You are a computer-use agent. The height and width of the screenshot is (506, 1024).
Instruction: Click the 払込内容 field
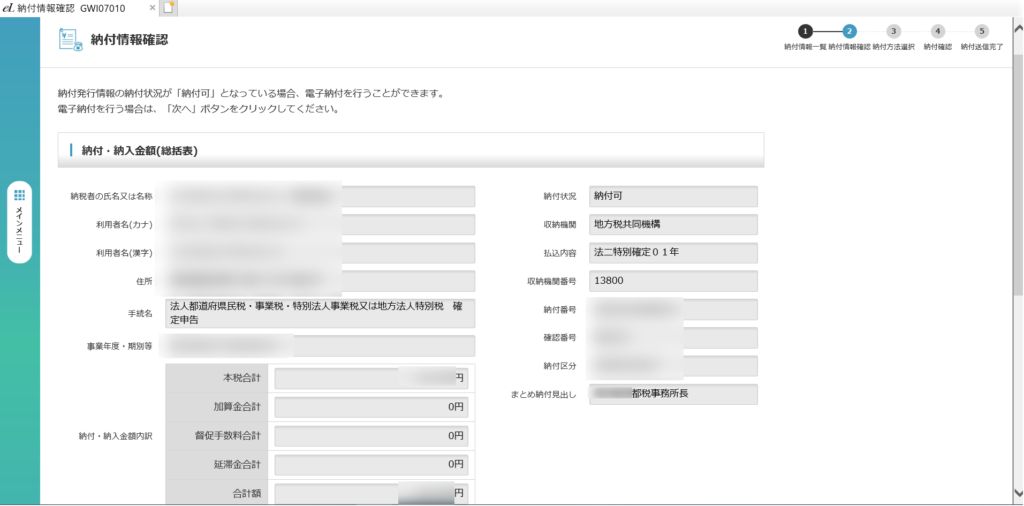point(673,252)
